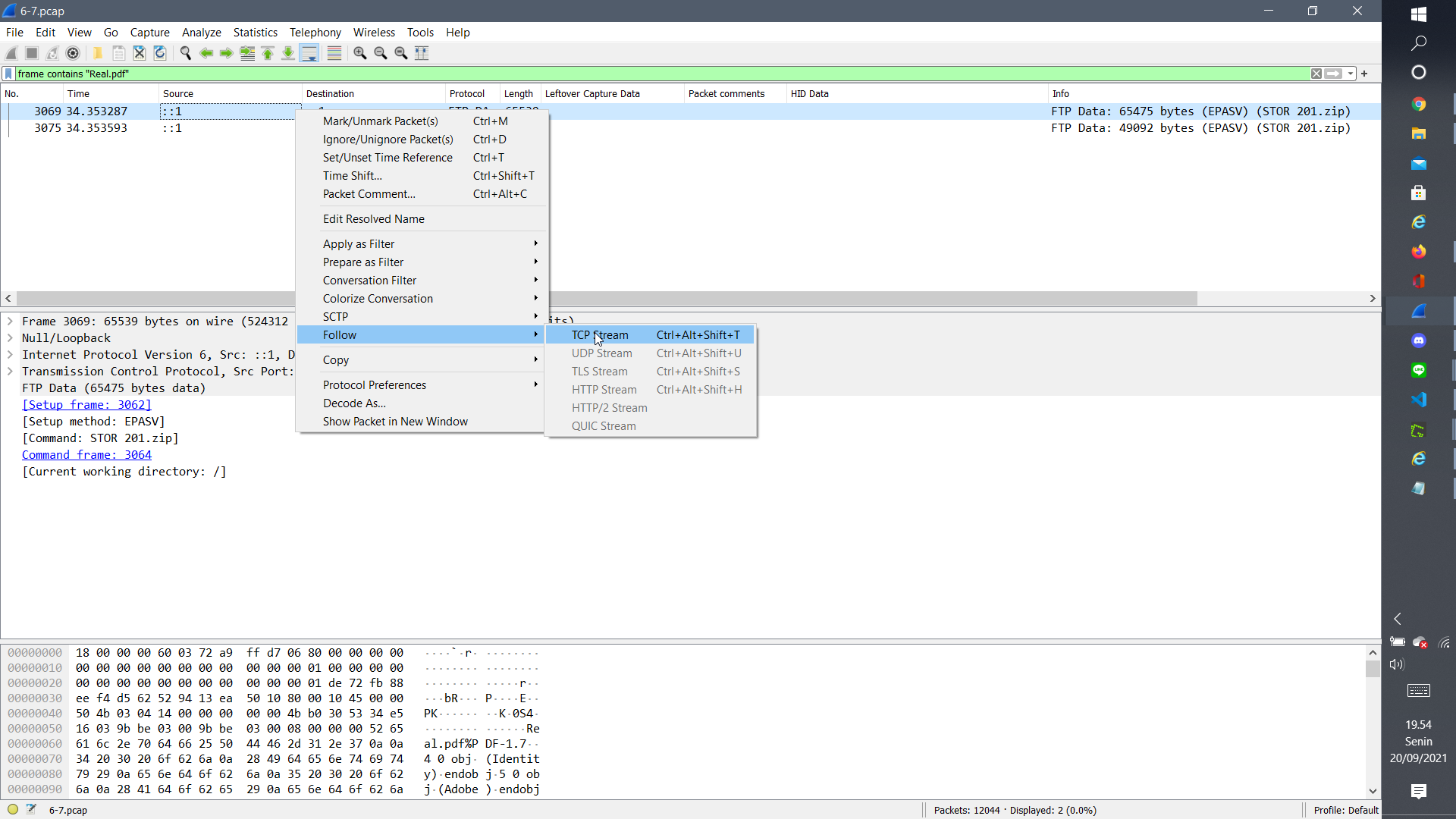The width and height of the screenshot is (1456, 819).
Task: Expand Transmission Control Protocol node
Action: 10,372
